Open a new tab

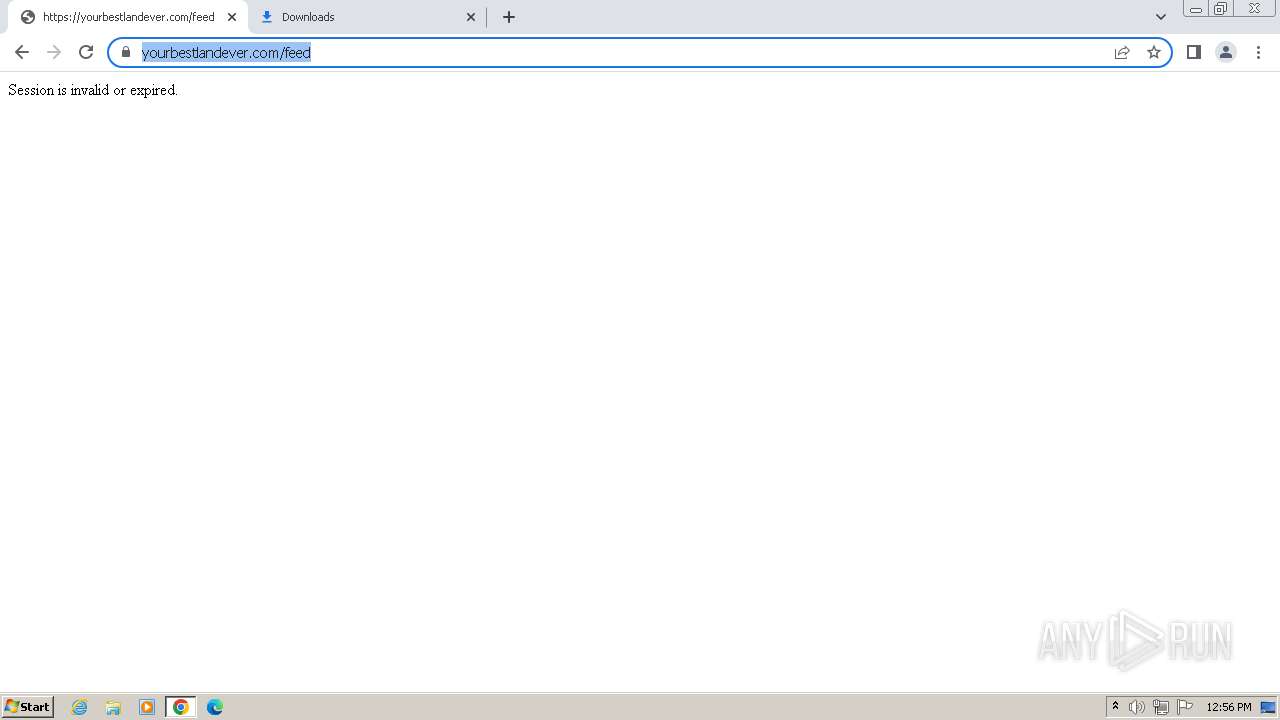click(509, 17)
